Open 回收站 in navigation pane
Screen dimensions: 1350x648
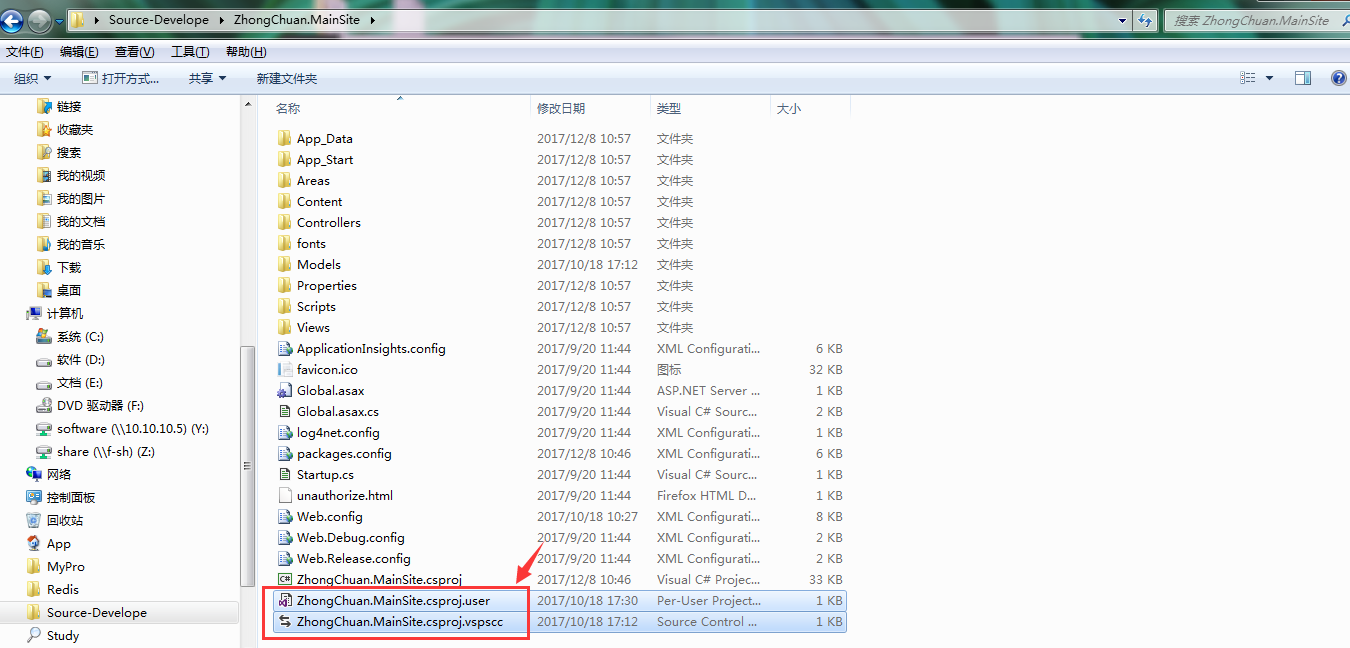click(65, 521)
